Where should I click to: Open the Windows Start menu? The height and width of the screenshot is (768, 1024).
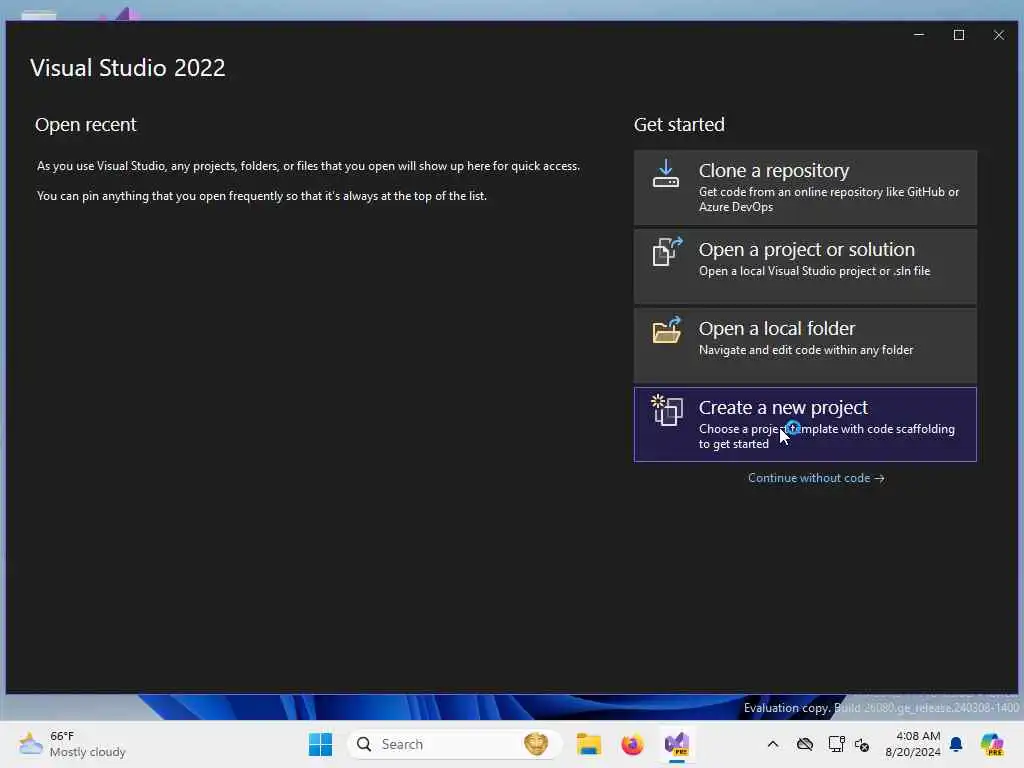[x=320, y=744]
